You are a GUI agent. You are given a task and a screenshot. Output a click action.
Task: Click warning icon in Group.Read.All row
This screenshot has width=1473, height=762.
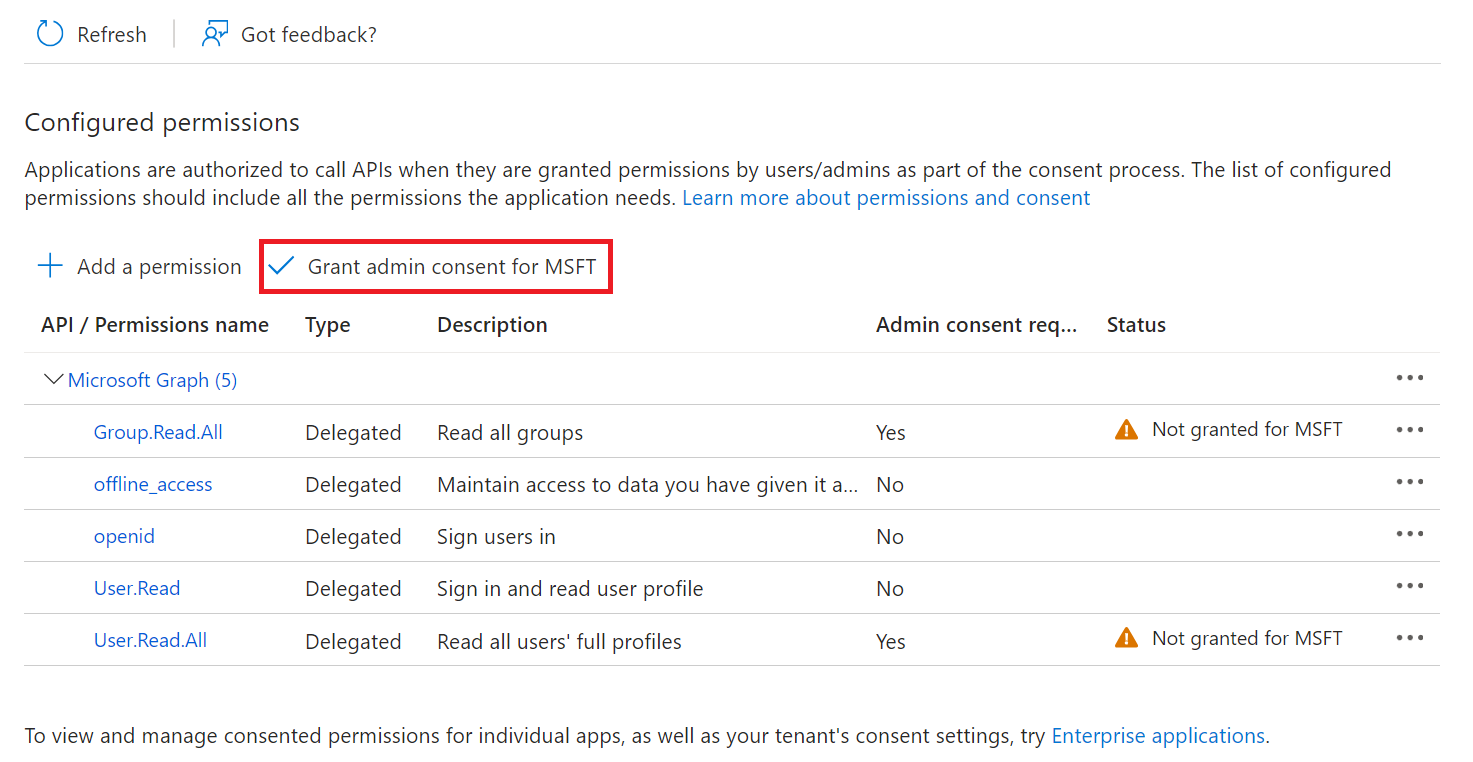(x=1126, y=430)
